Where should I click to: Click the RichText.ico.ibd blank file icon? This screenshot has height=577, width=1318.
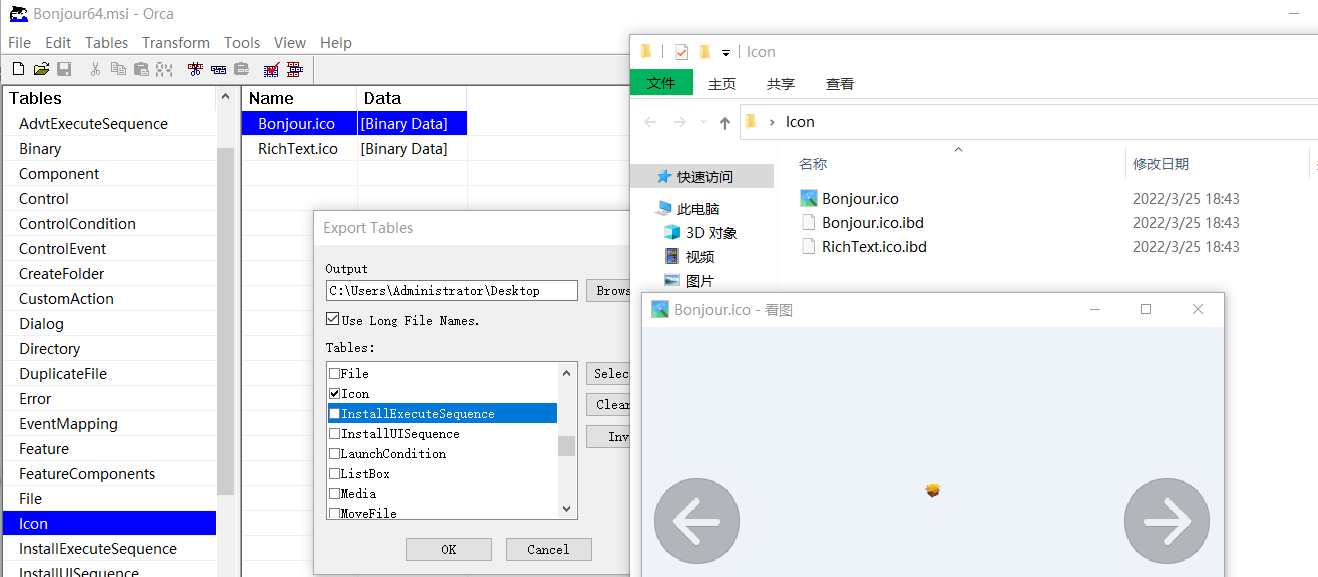coord(809,246)
